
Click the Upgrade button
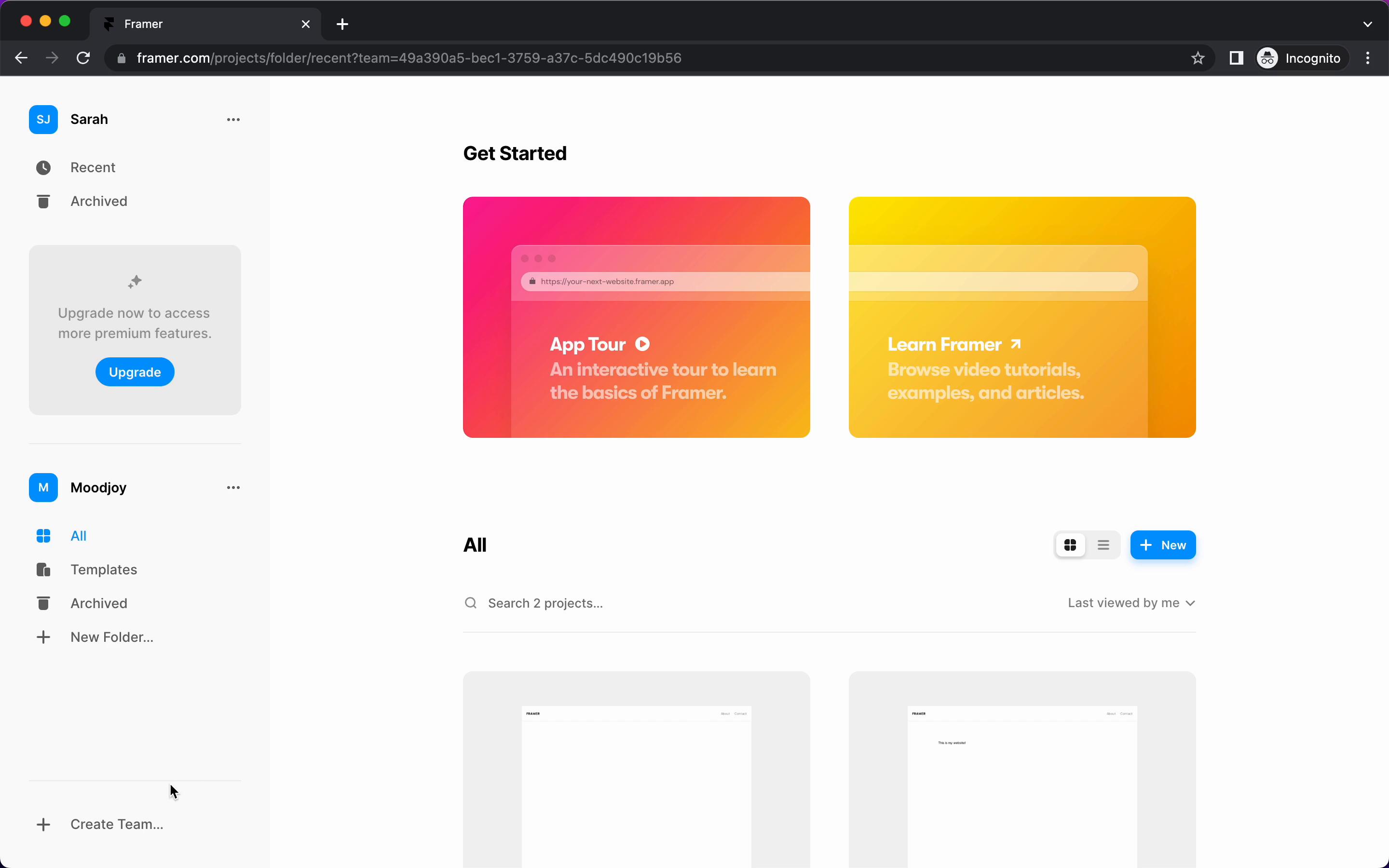(134, 371)
